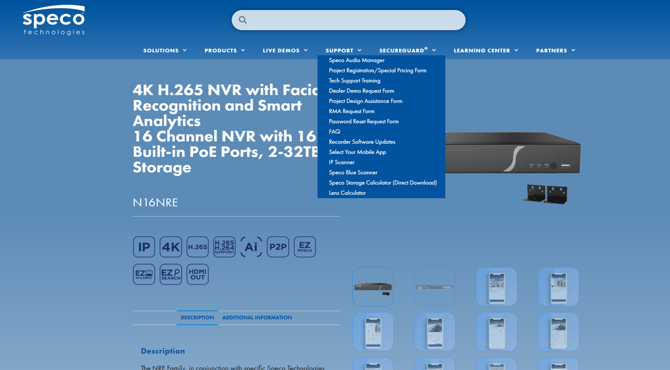Click the EZ Search badge icon
The height and width of the screenshot is (370, 670).
pyautogui.click(x=171, y=274)
